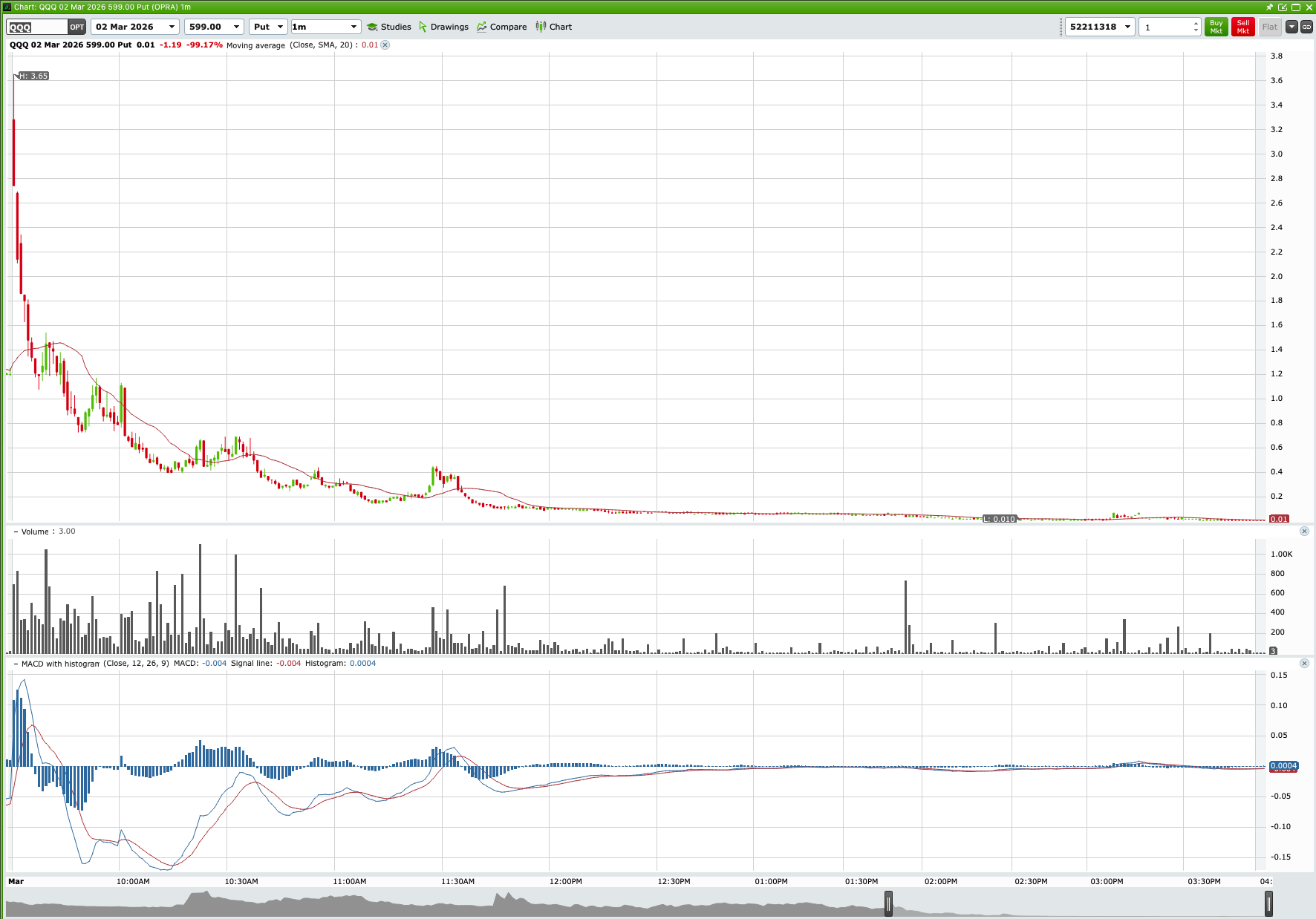Click the OPT badge next to symbol field
This screenshot has height=919, width=1316.
point(76,27)
